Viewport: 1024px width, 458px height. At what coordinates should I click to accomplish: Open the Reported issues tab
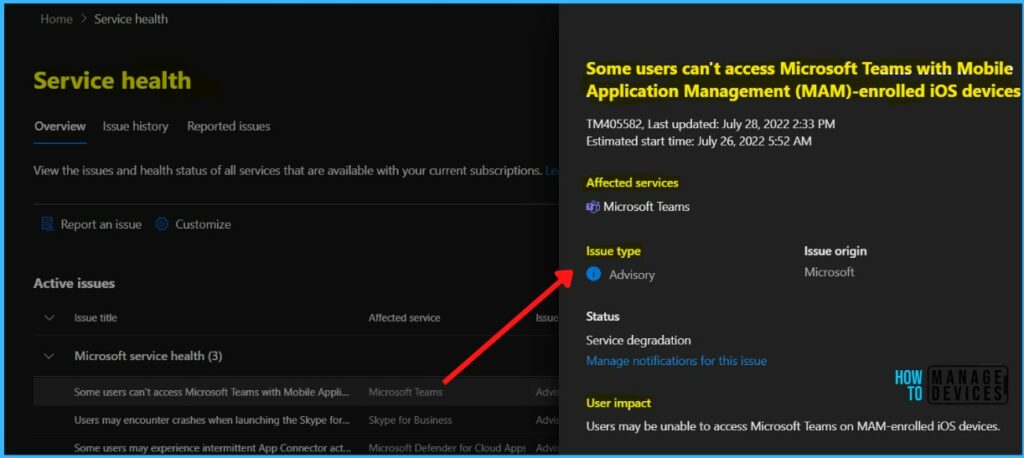pos(229,126)
